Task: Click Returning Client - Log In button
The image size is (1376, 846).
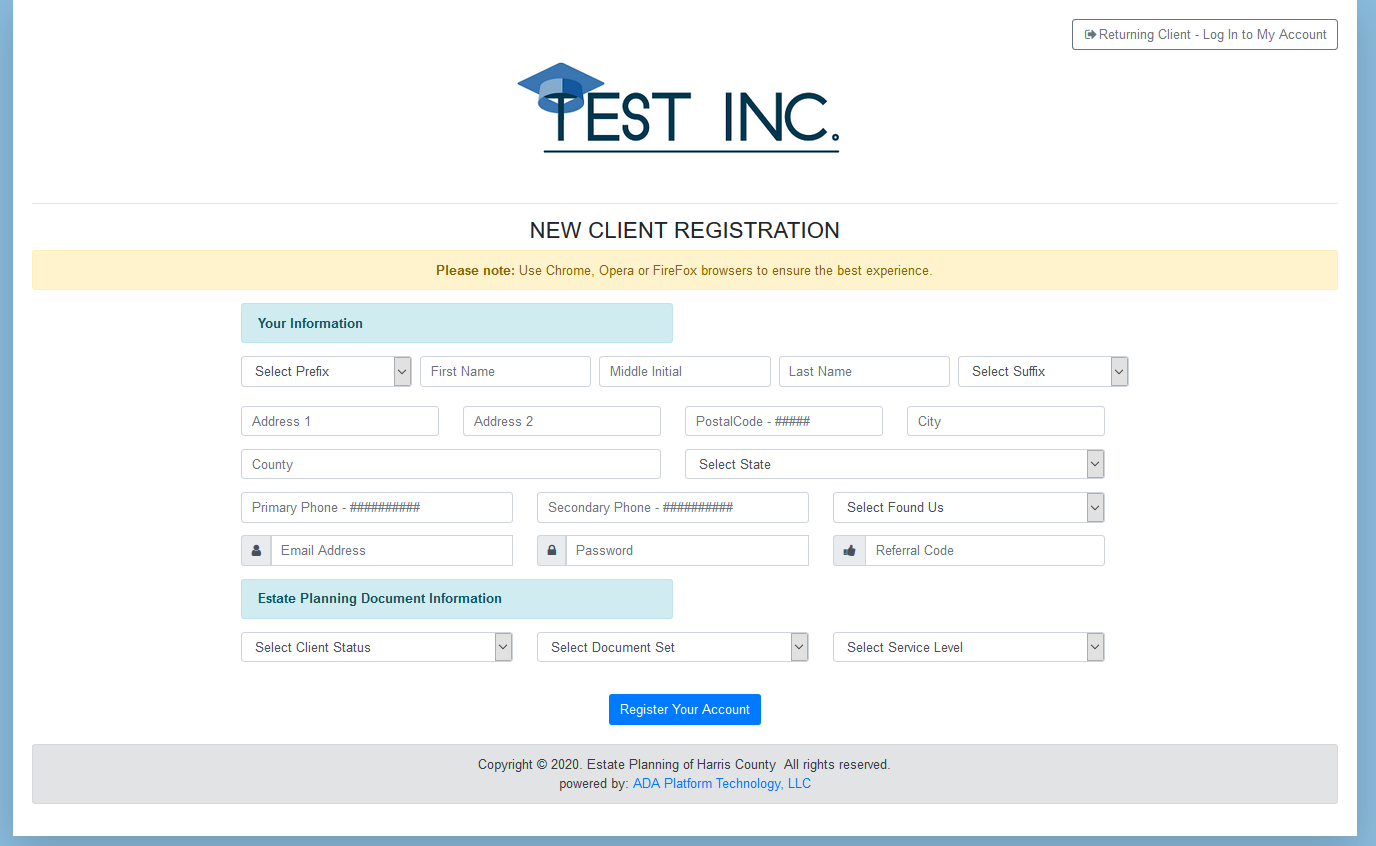Action: coord(1204,35)
